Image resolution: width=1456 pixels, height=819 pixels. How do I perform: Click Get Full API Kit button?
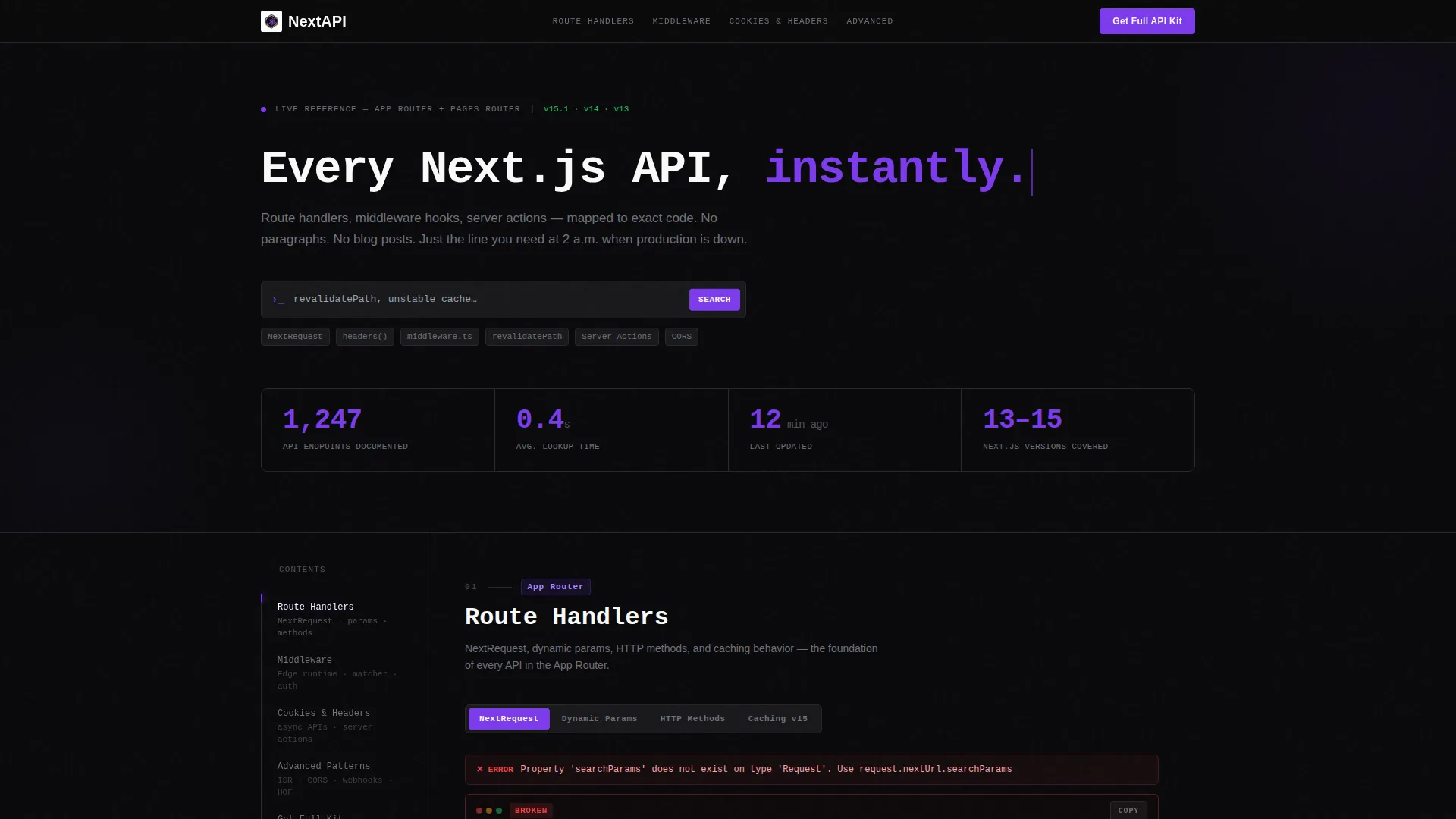1147,21
